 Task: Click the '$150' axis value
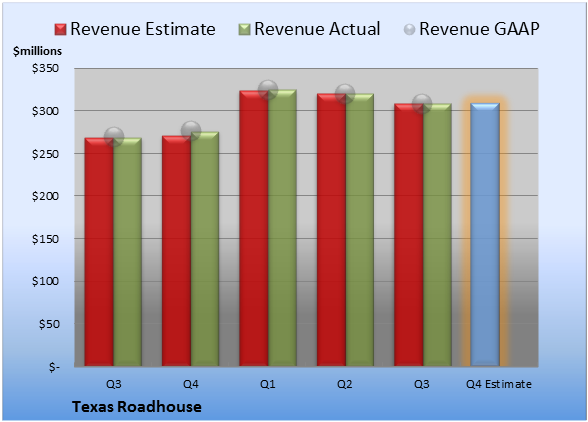click(45, 239)
